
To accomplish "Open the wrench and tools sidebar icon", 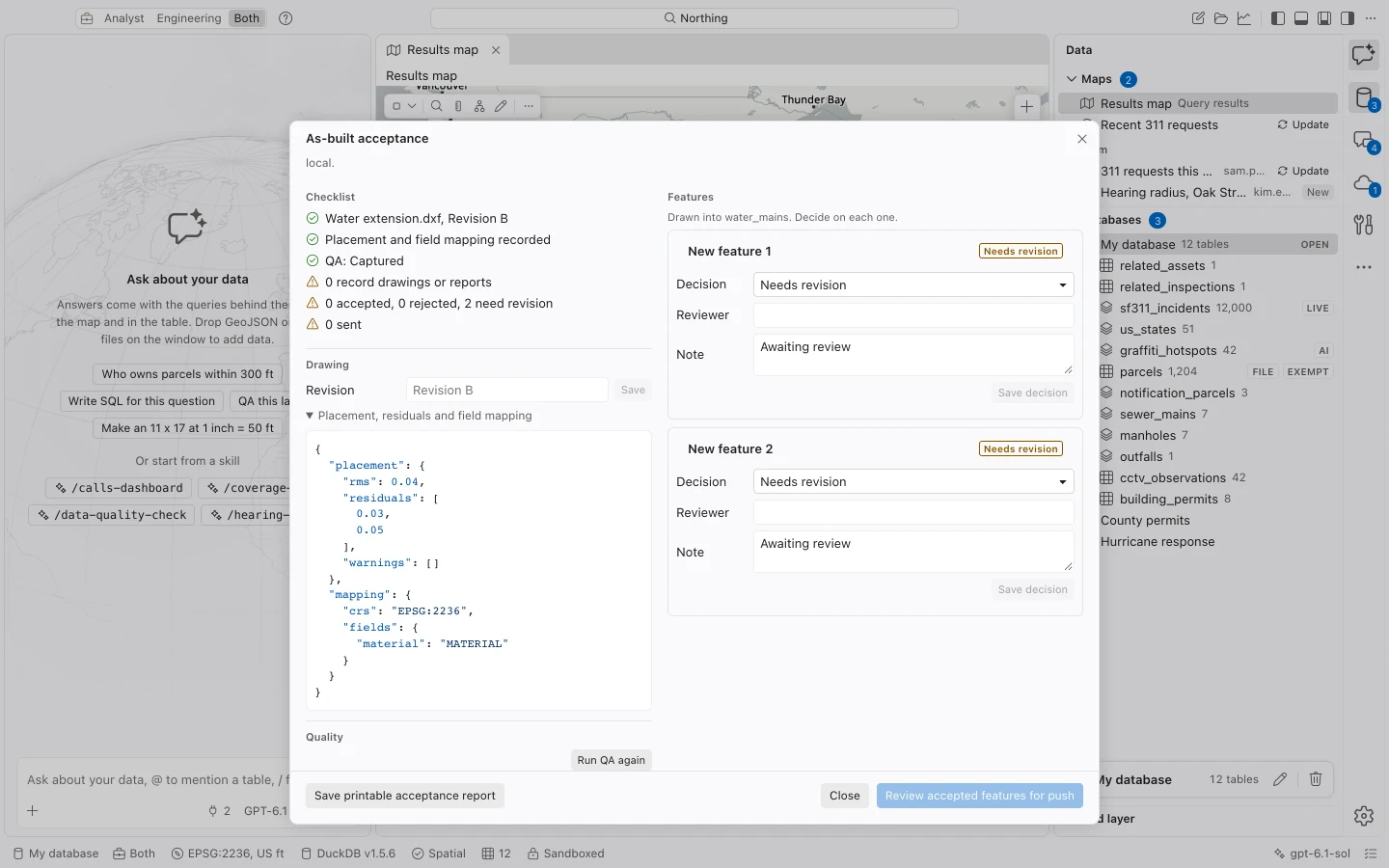I will pyautogui.click(x=1364, y=225).
